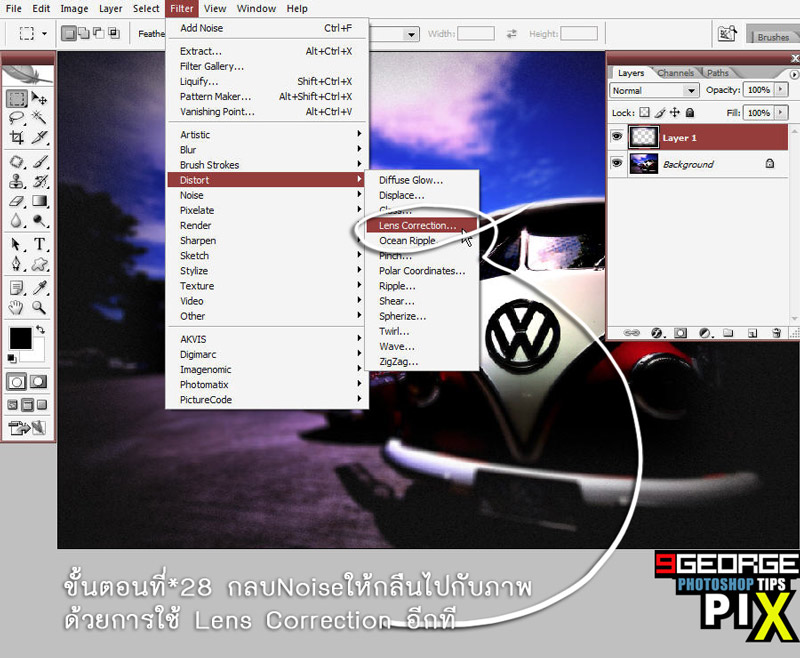Image resolution: width=800 pixels, height=658 pixels.
Task: Select the Lasso tool
Action: [17, 118]
